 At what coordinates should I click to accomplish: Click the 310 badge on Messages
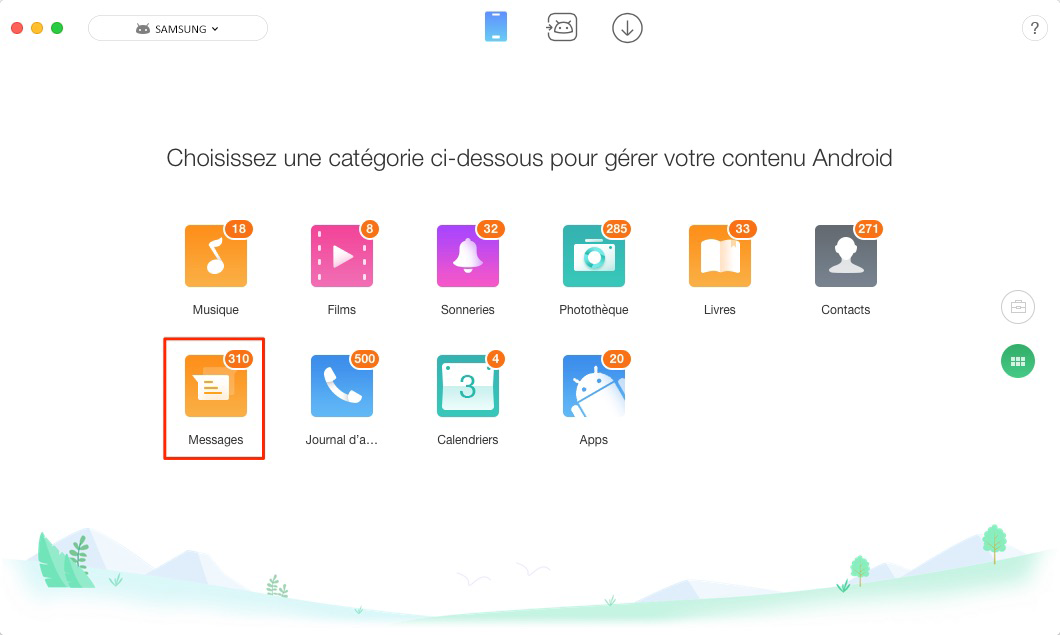238,359
